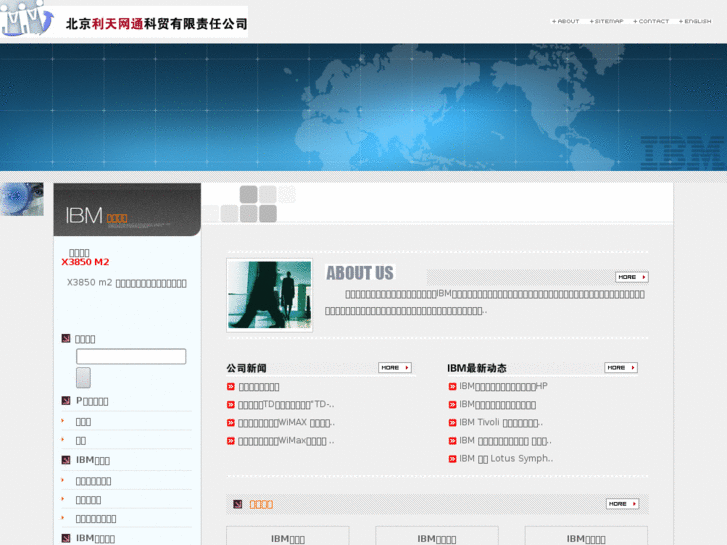Click red arrow icon beside IBM news ending HP

click(453, 386)
